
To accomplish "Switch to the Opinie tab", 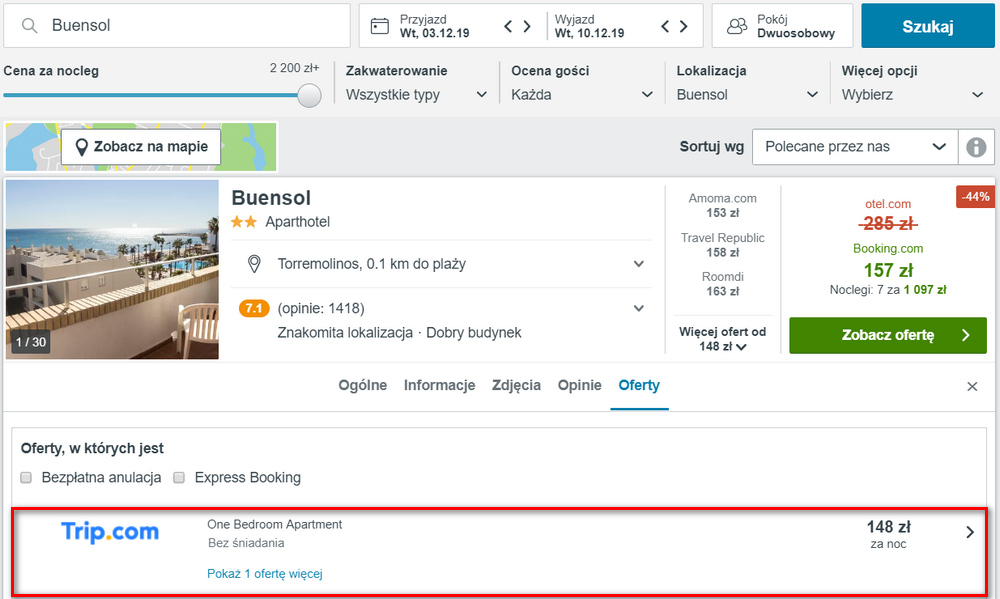I will (579, 385).
